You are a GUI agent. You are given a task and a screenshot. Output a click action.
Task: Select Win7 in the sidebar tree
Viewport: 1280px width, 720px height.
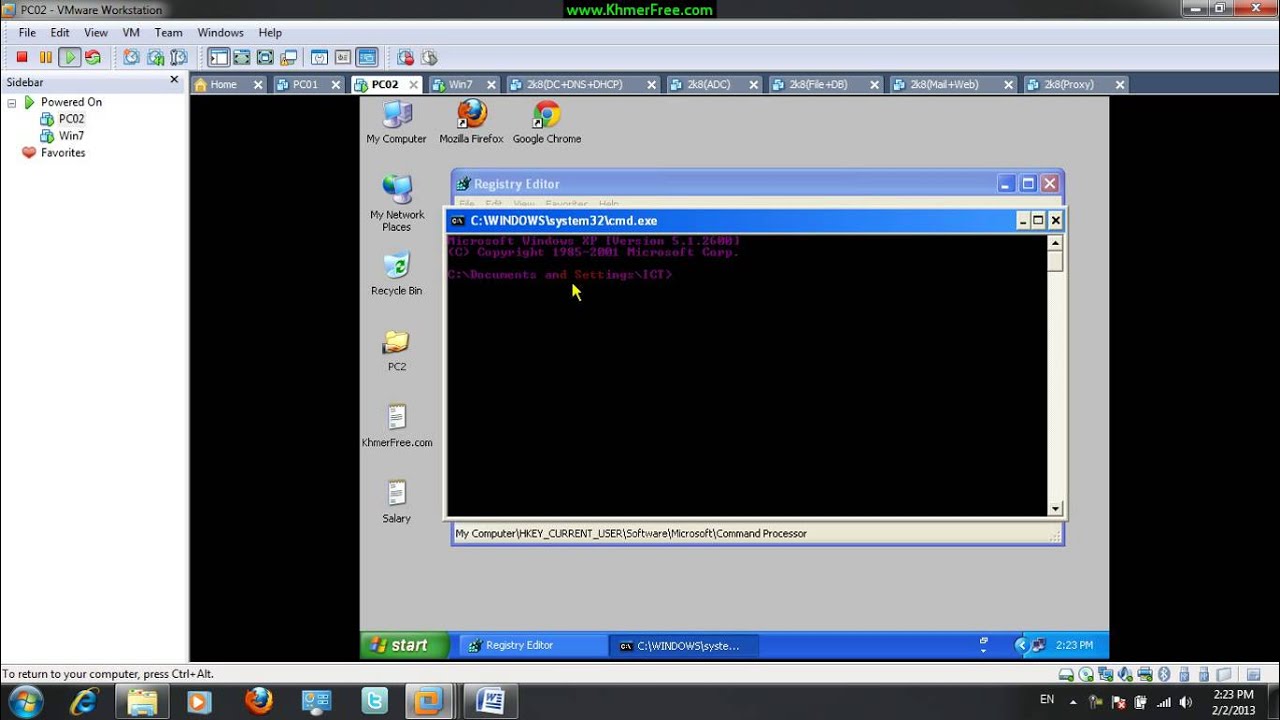71,136
